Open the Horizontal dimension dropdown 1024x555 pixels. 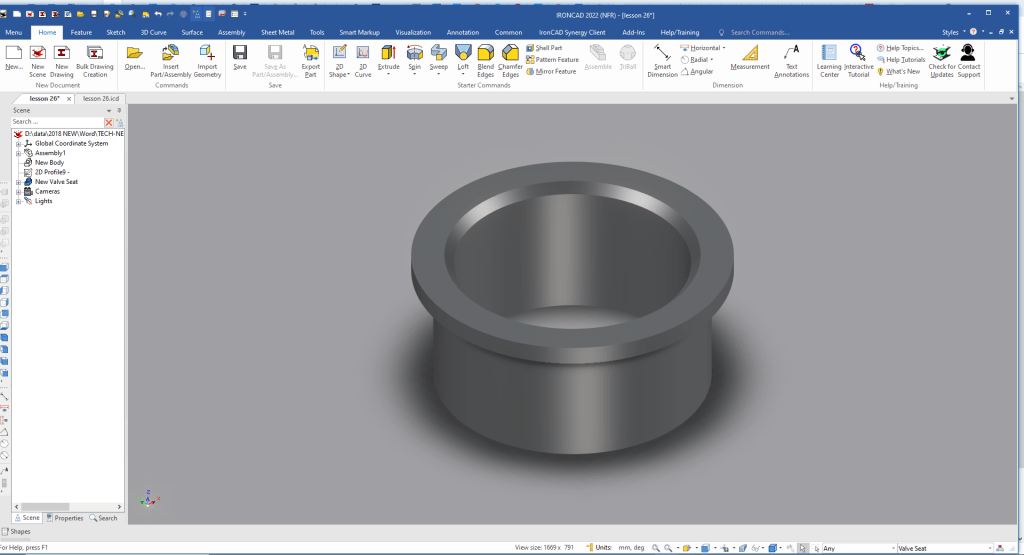pyautogui.click(x=726, y=48)
